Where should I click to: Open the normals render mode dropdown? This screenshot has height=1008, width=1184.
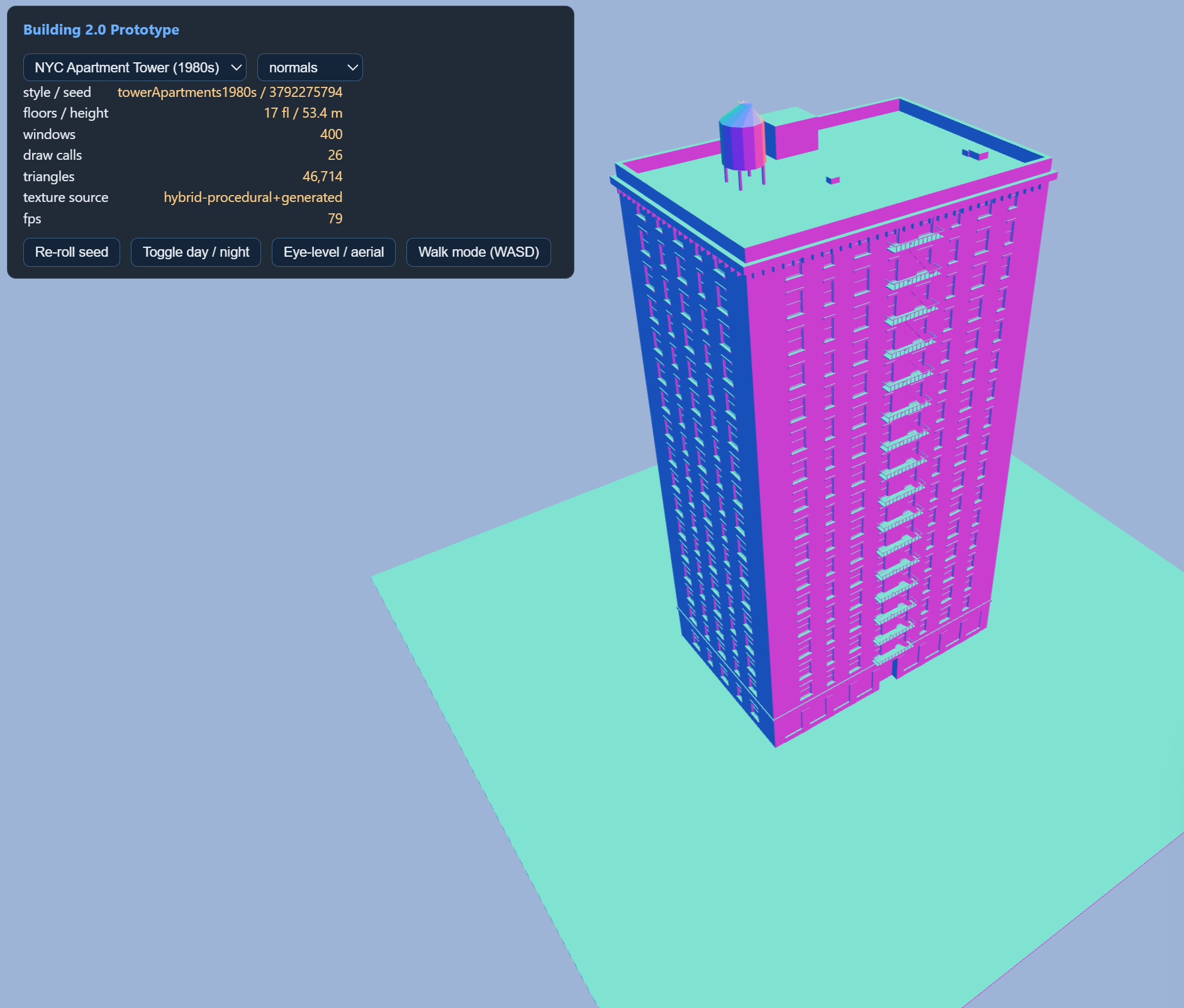click(310, 67)
